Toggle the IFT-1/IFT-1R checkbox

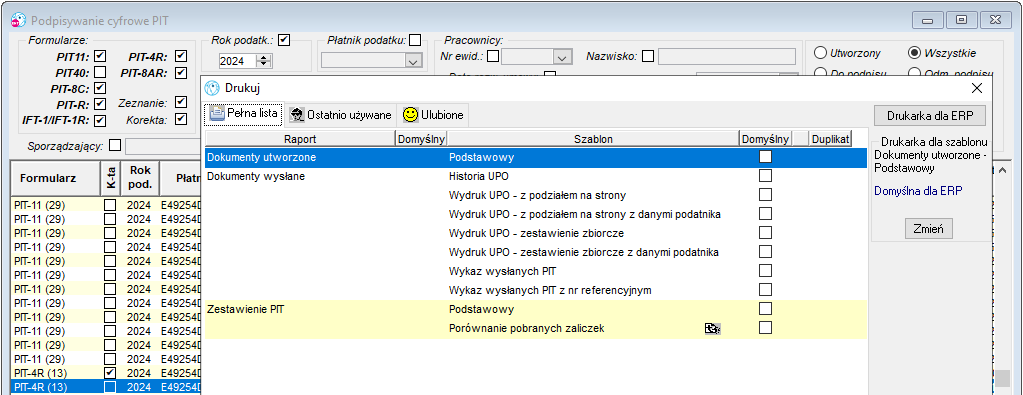pyautogui.click(x=100, y=120)
